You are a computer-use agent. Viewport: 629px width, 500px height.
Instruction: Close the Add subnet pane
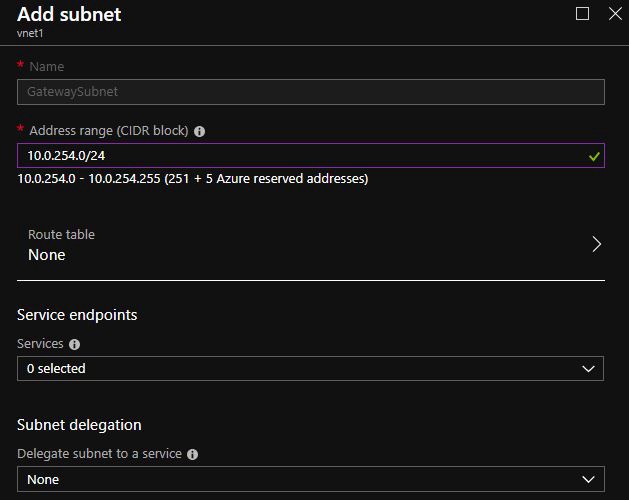coord(614,14)
